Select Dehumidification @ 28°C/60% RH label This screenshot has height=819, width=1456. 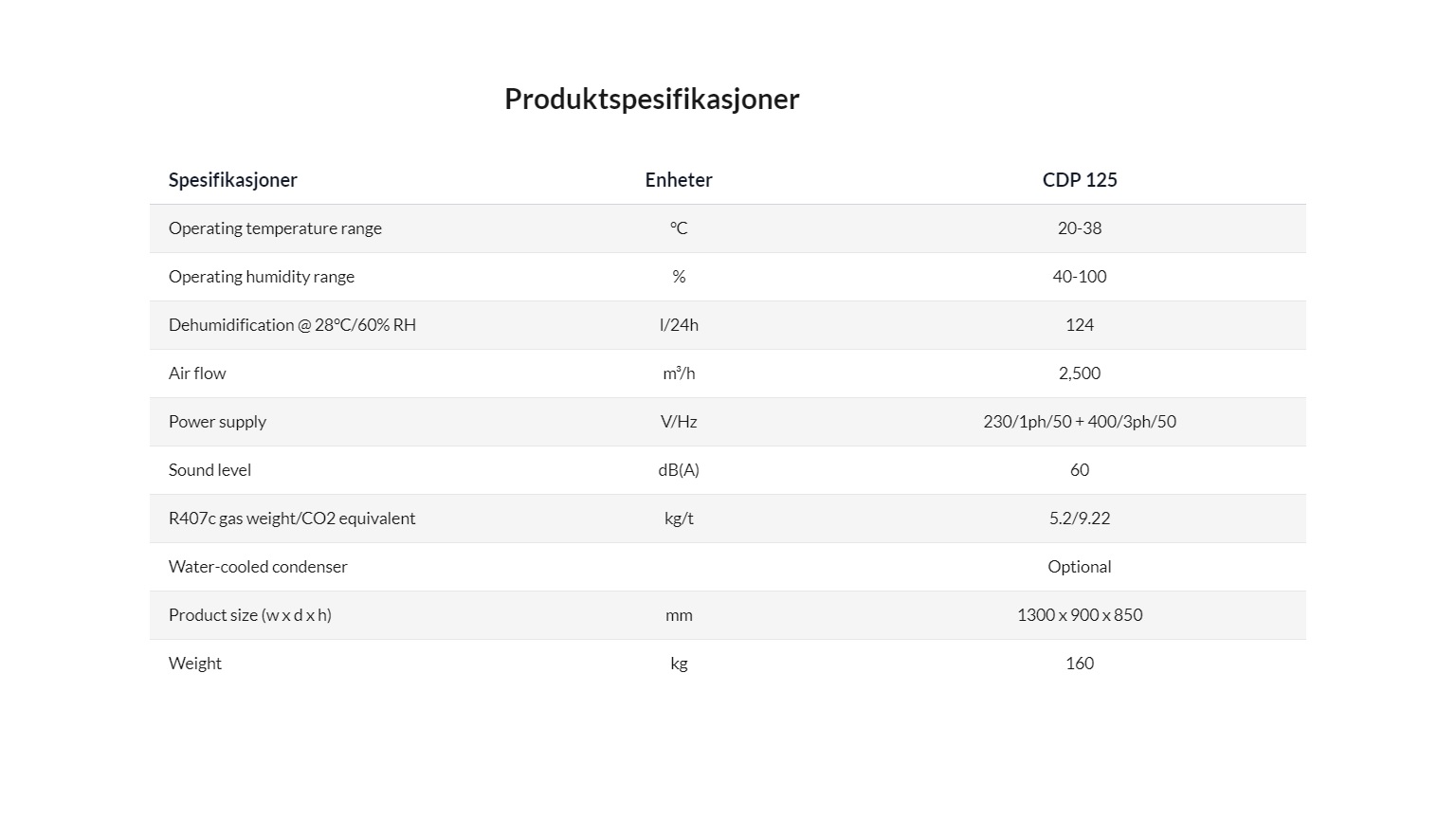click(x=292, y=325)
